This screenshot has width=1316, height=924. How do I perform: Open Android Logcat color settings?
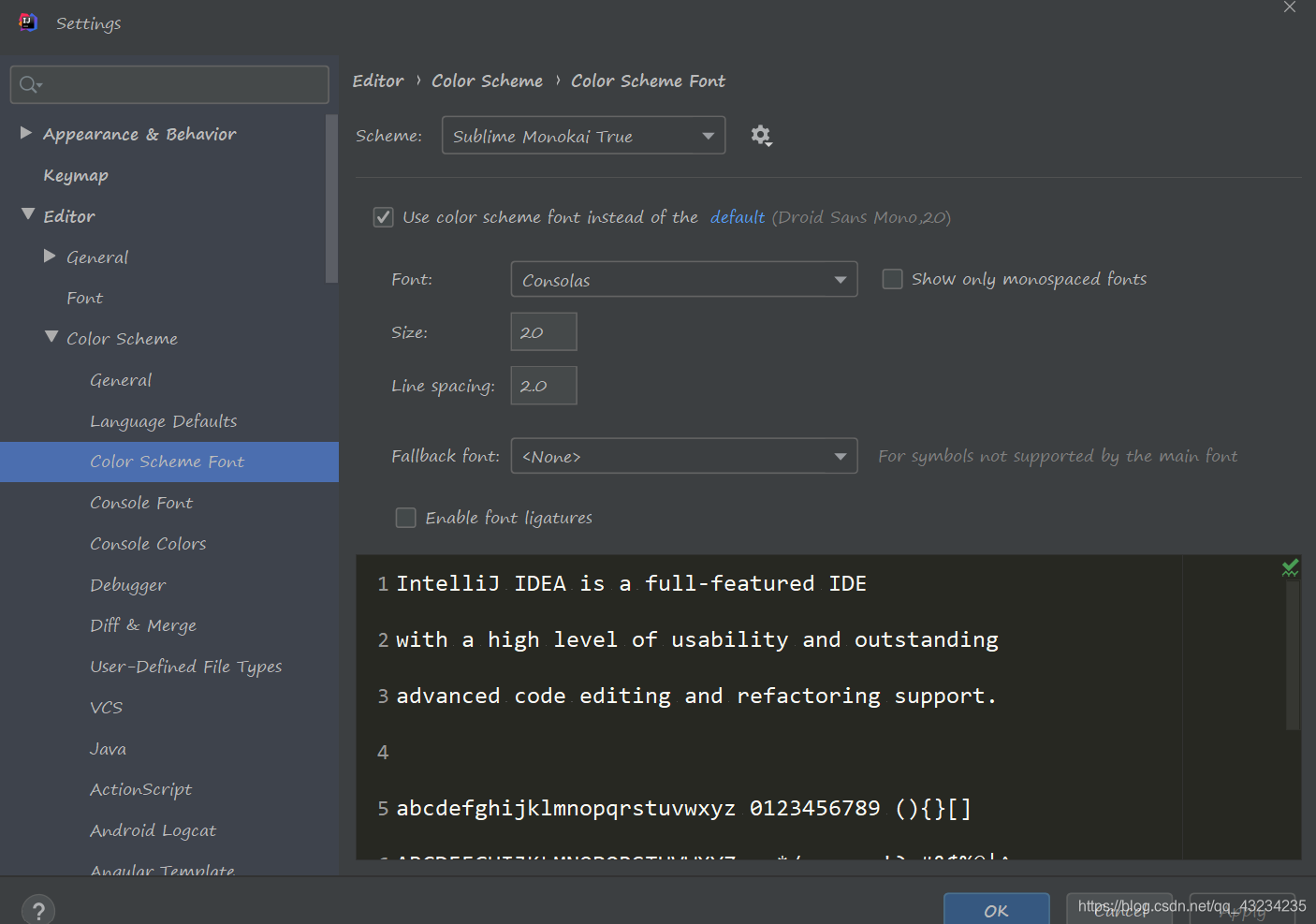[154, 830]
